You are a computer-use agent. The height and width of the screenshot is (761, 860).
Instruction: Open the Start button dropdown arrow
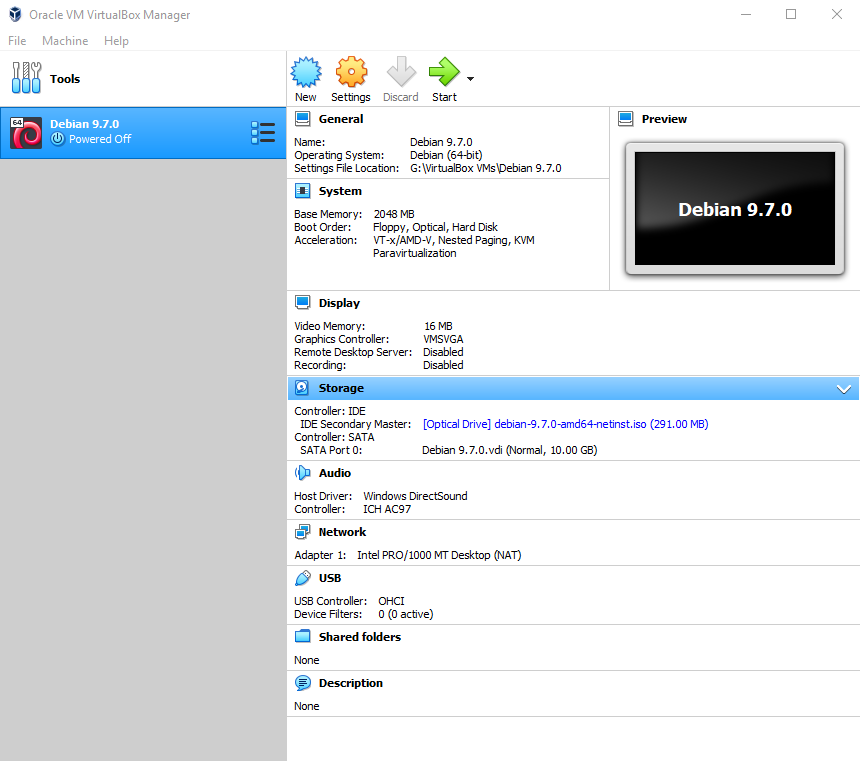pyautogui.click(x=471, y=79)
